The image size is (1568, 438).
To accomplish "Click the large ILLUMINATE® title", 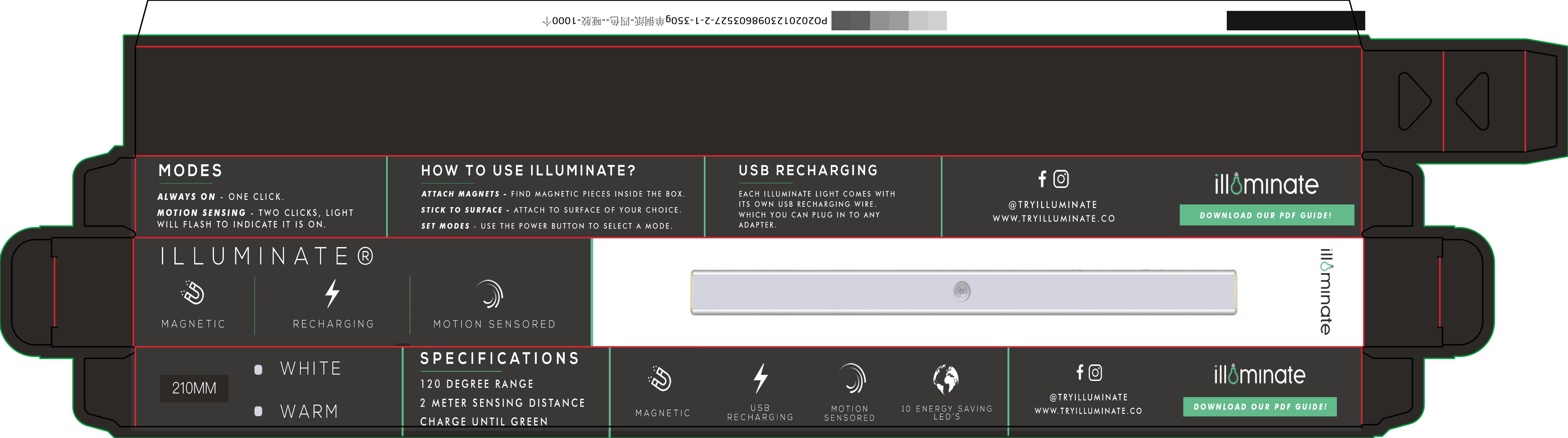I will pos(267,257).
